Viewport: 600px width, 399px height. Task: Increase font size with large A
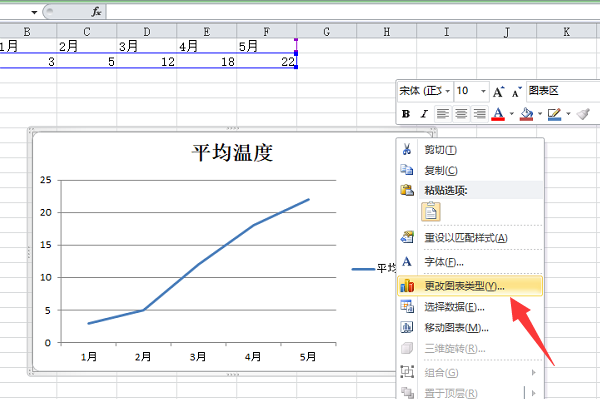[498, 92]
